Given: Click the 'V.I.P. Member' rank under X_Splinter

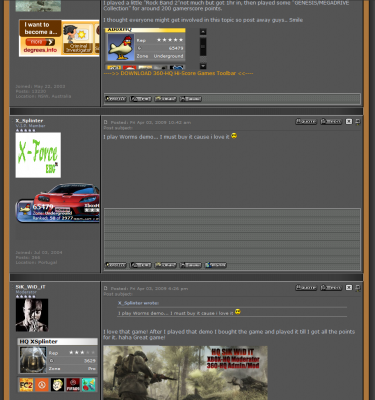Looking at the screenshot, I should 30,126.
